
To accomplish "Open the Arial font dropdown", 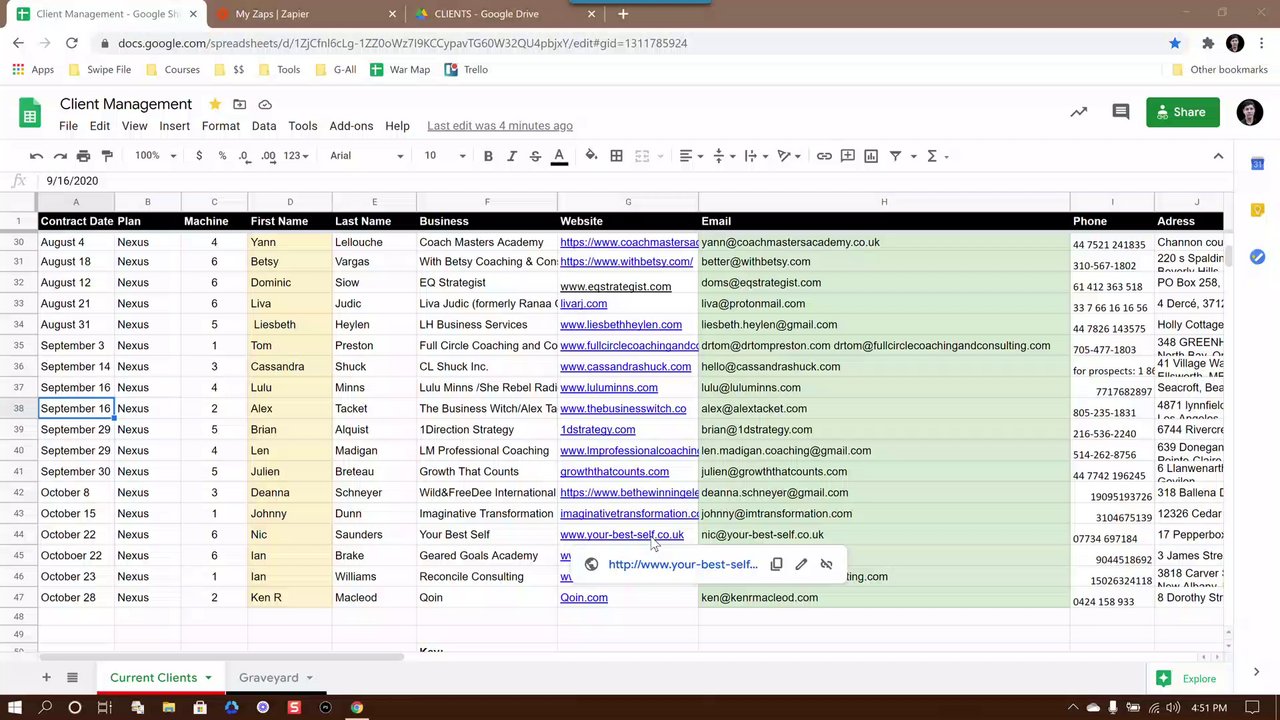I will click(x=366, y=156).
